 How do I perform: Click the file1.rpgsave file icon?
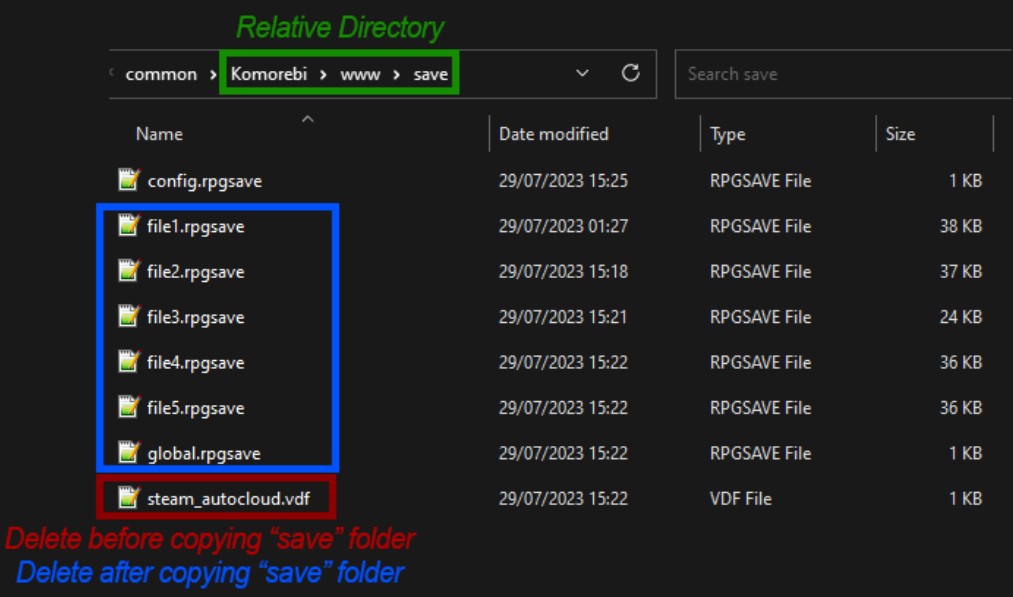[128, 226]
